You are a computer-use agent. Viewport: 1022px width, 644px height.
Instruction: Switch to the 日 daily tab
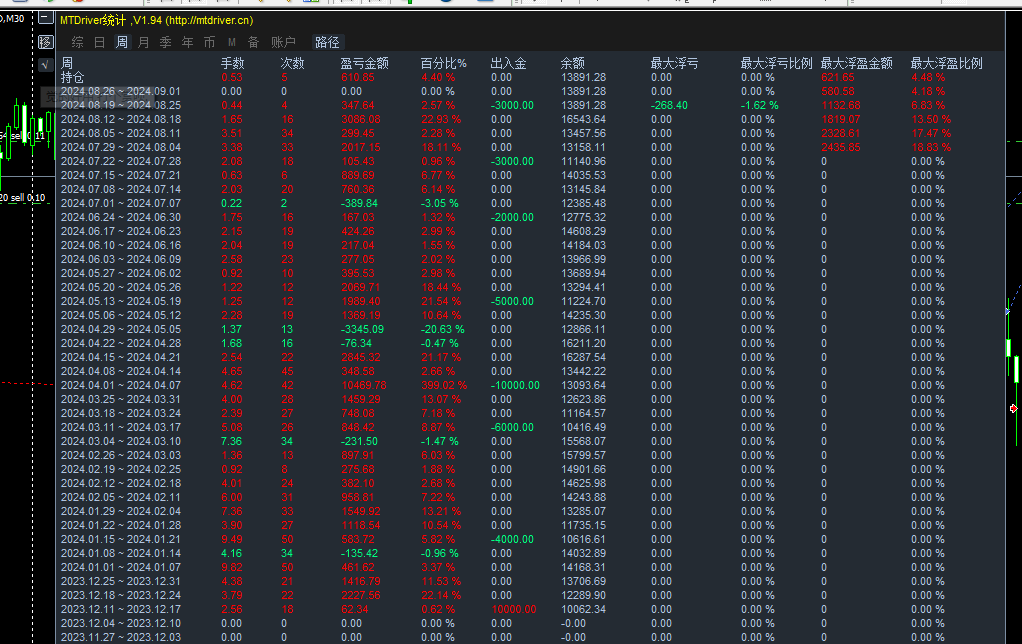click(x=100, y=42)
